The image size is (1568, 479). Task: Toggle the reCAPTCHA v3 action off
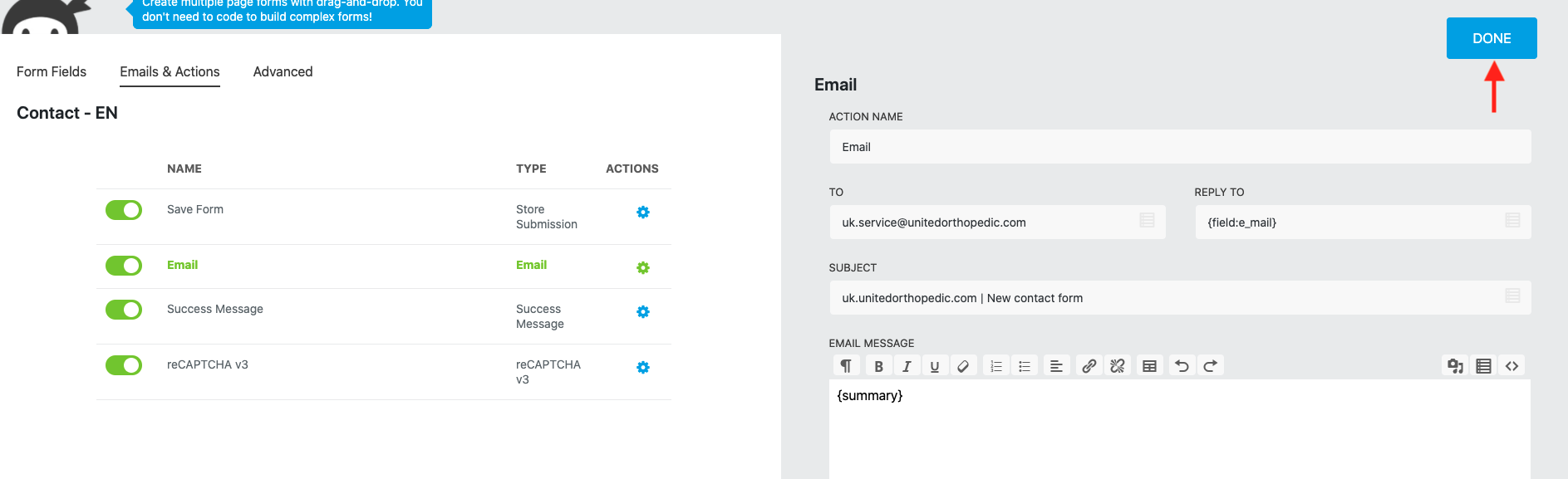click(x=124, y=365)
